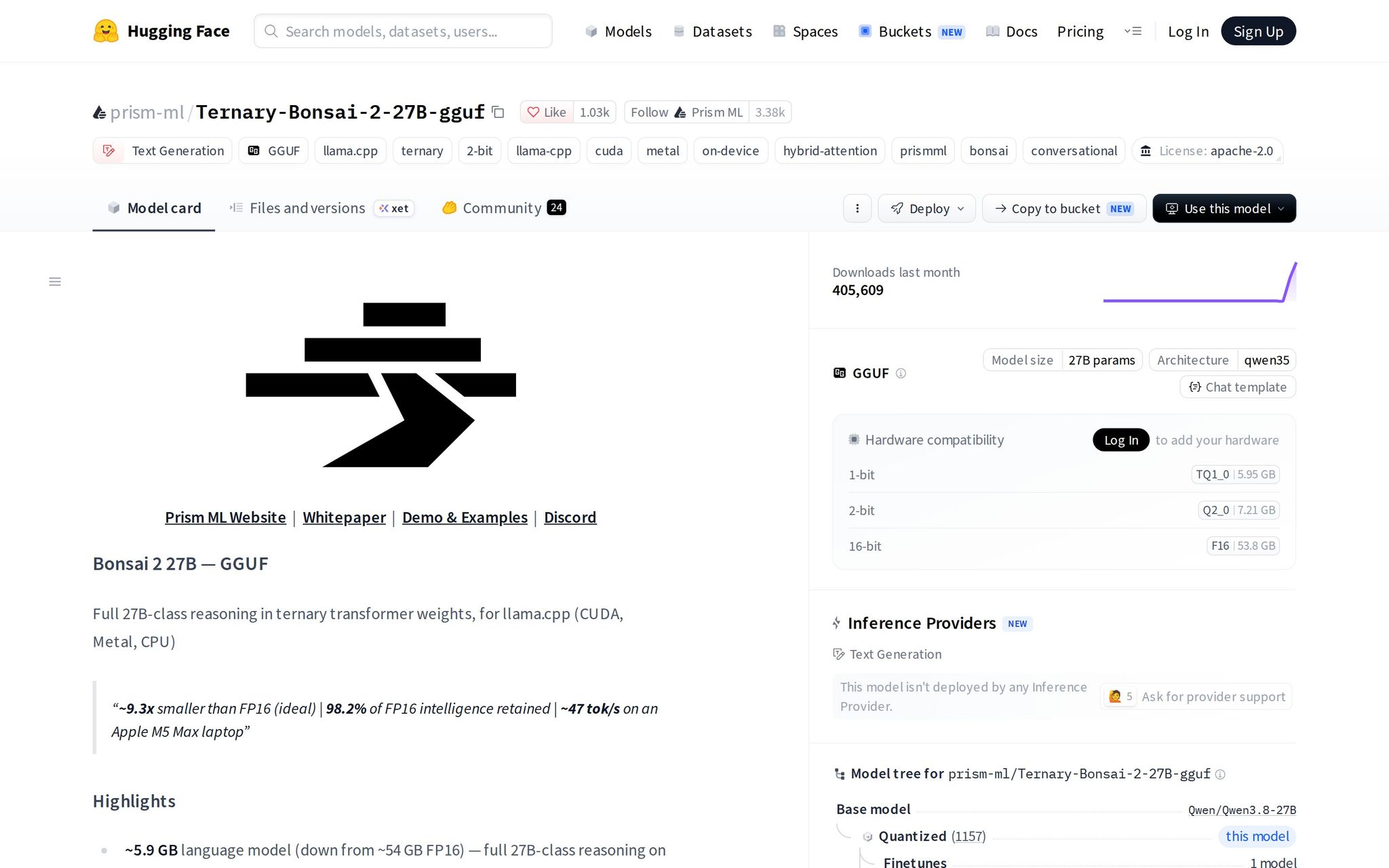The width and height of the screenshot is (1389, 868).
Task: Open the Pricing nav item
Action: click(x=1080, y=31)
